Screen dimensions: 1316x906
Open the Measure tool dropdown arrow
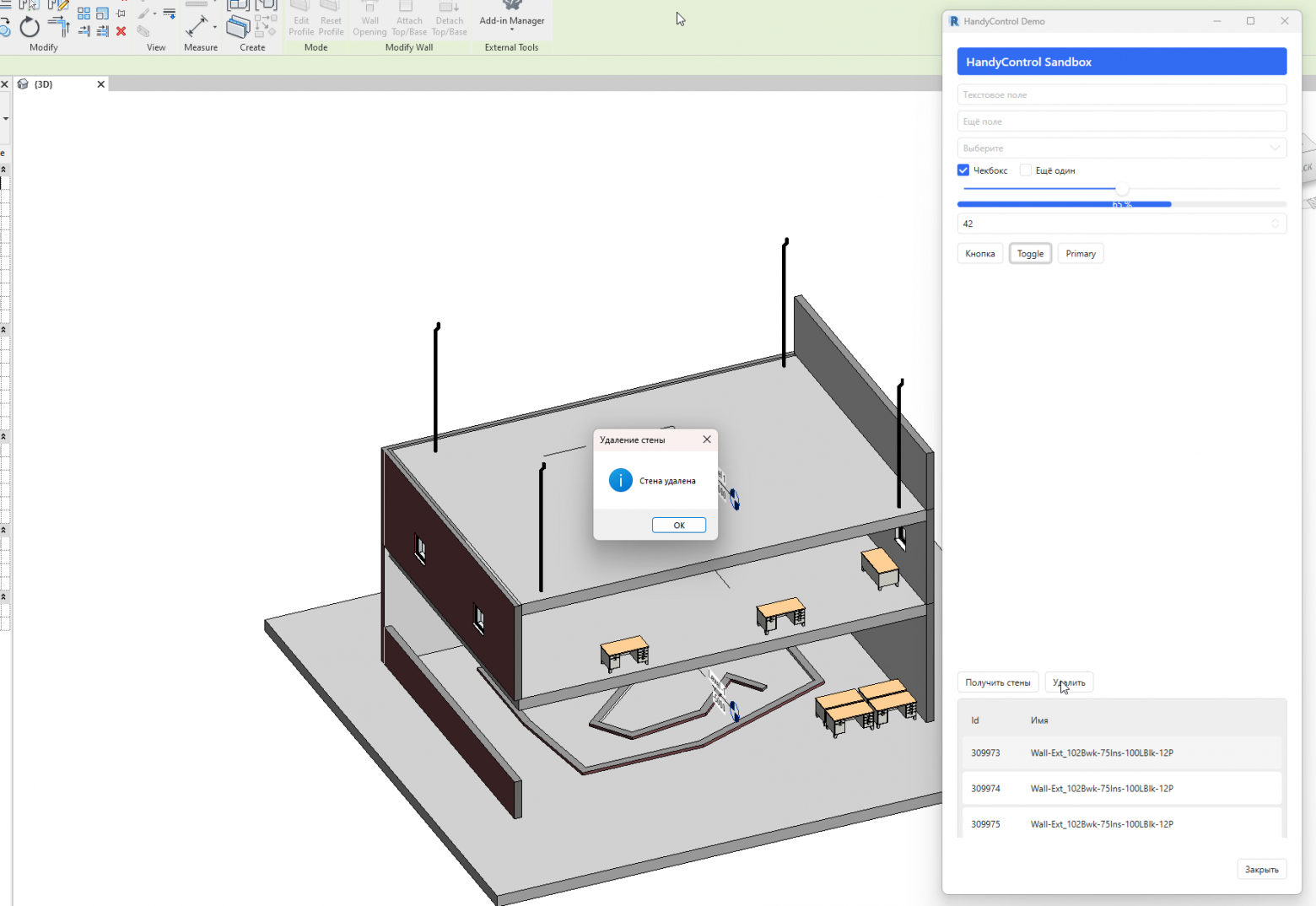pos(214,26)
